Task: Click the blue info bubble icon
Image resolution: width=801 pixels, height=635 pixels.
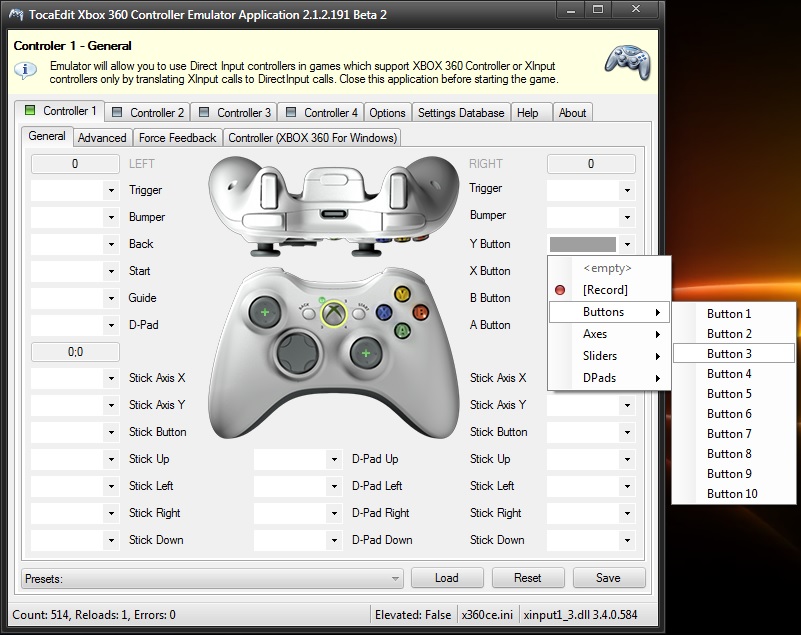Action: pos(25,69)
